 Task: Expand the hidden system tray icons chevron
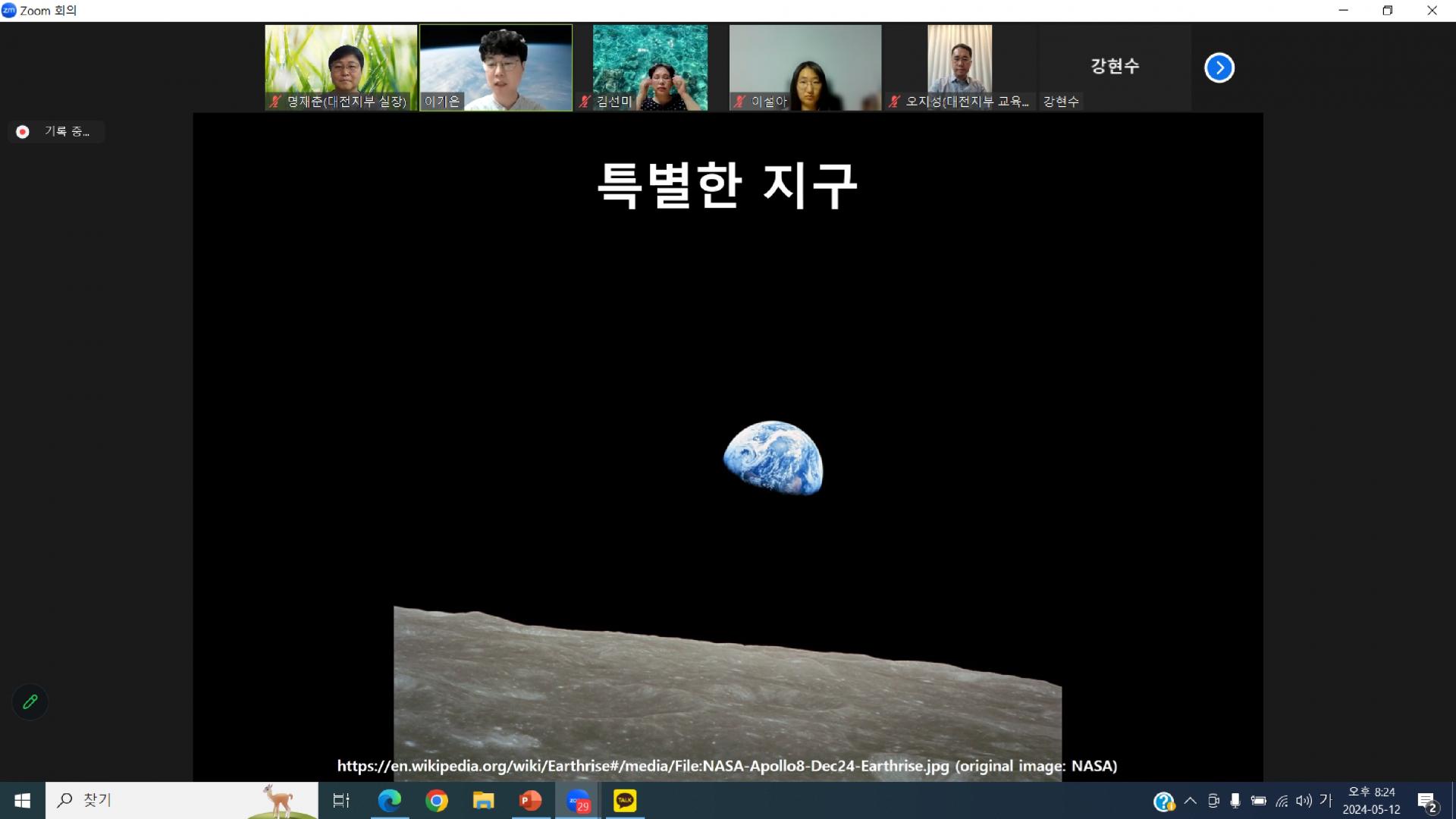click(1191, 800)
